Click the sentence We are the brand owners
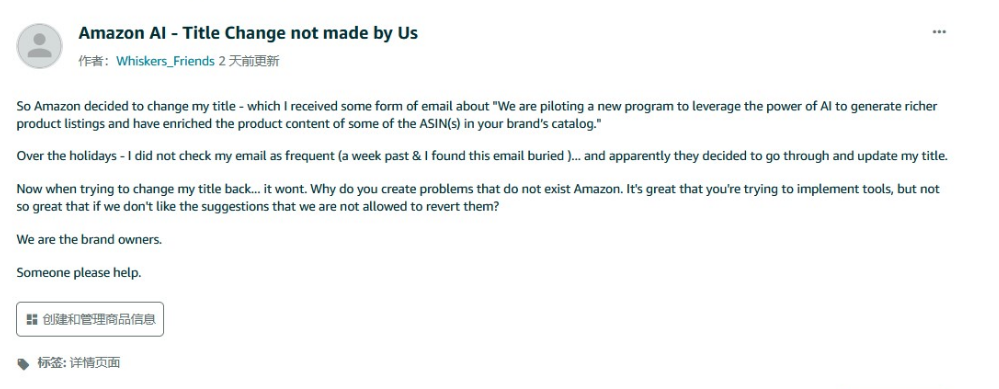 (89, 240)
